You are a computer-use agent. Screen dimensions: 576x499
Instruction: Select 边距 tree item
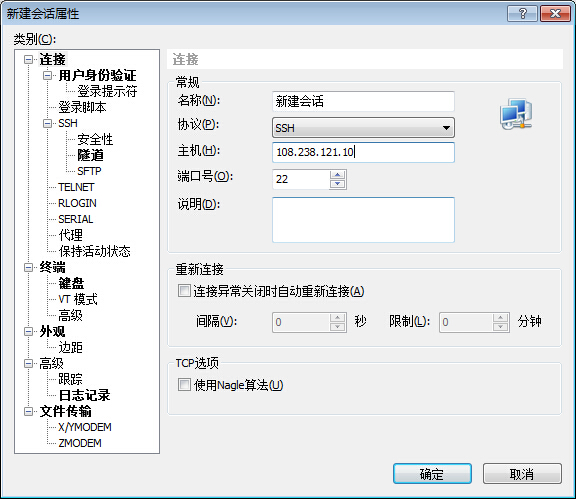tap(70, 347)
